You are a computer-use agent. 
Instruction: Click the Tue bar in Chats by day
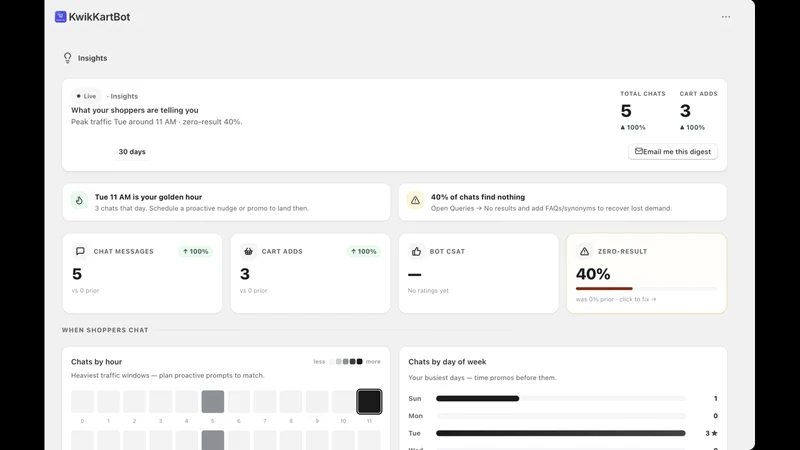pyautogui.click(x=560, y=433)
